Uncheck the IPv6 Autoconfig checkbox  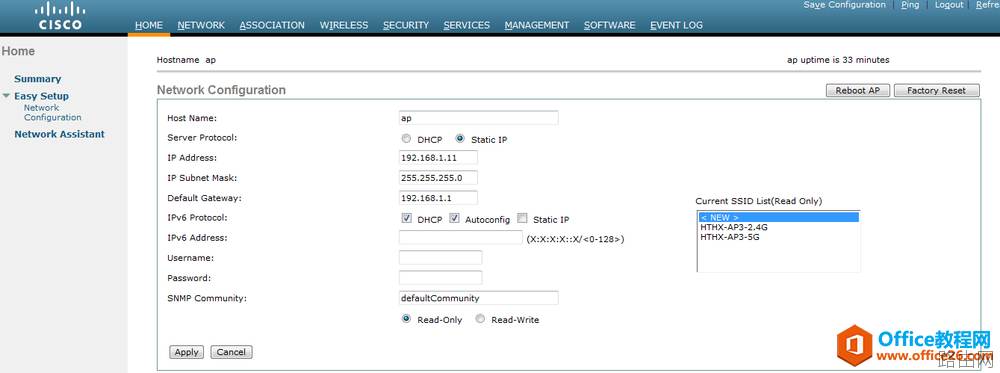[454, 218]
